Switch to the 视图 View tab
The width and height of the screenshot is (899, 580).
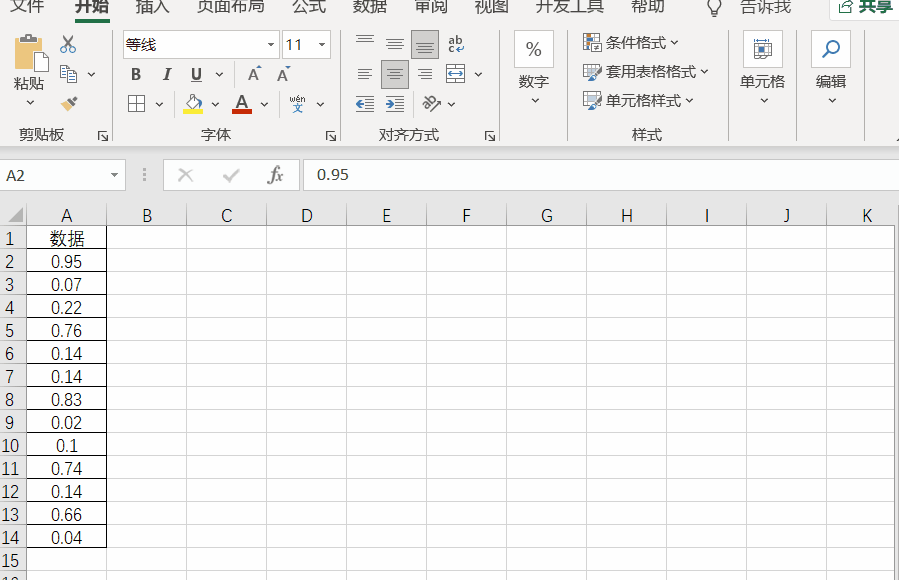[492, 6]
